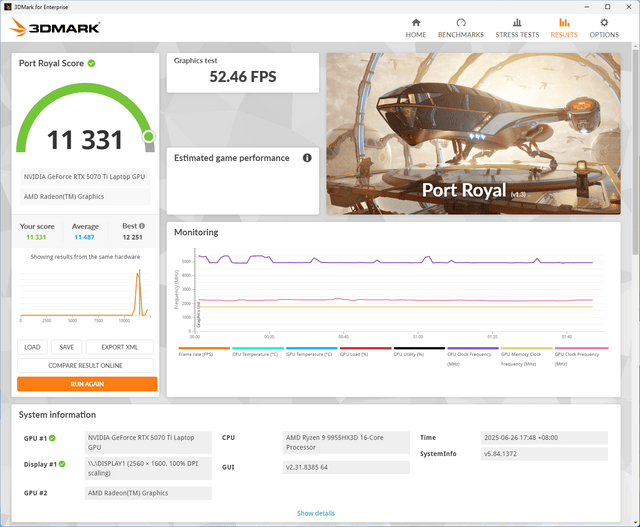Image resolution: width=640 pixels, height=527 pixels.
Task: Click the info icon beside Best score
Action: (x=142, y=226)
